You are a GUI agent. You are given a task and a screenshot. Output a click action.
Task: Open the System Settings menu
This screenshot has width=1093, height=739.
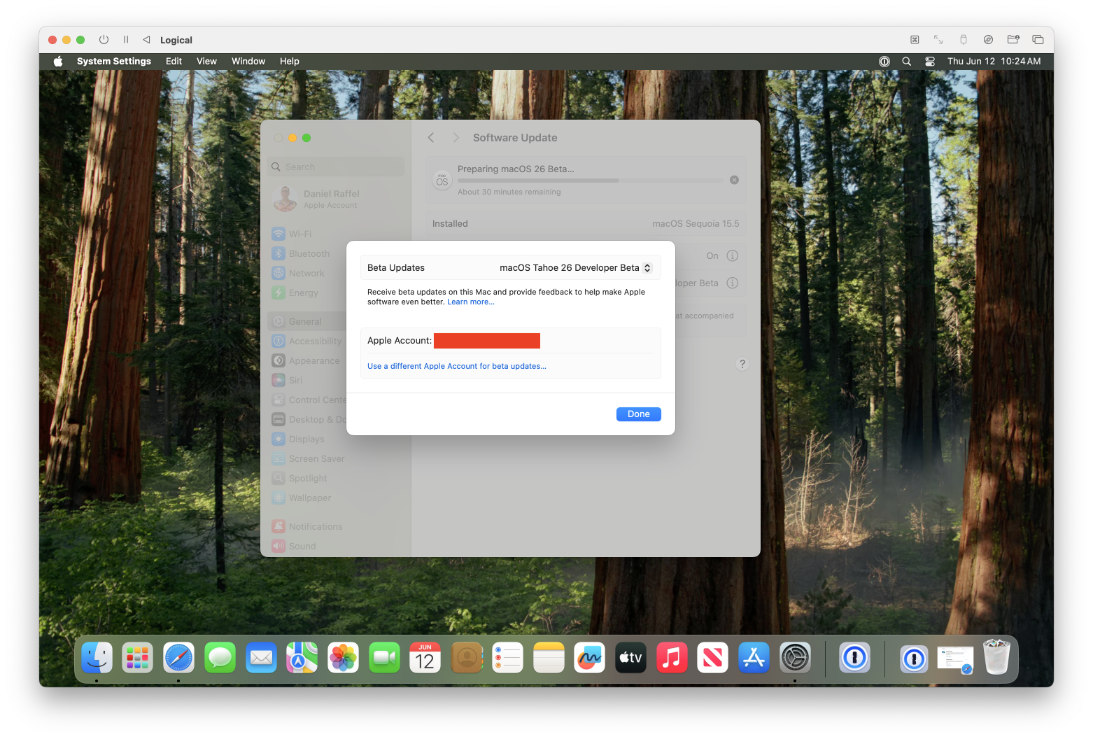coord(114,61)
